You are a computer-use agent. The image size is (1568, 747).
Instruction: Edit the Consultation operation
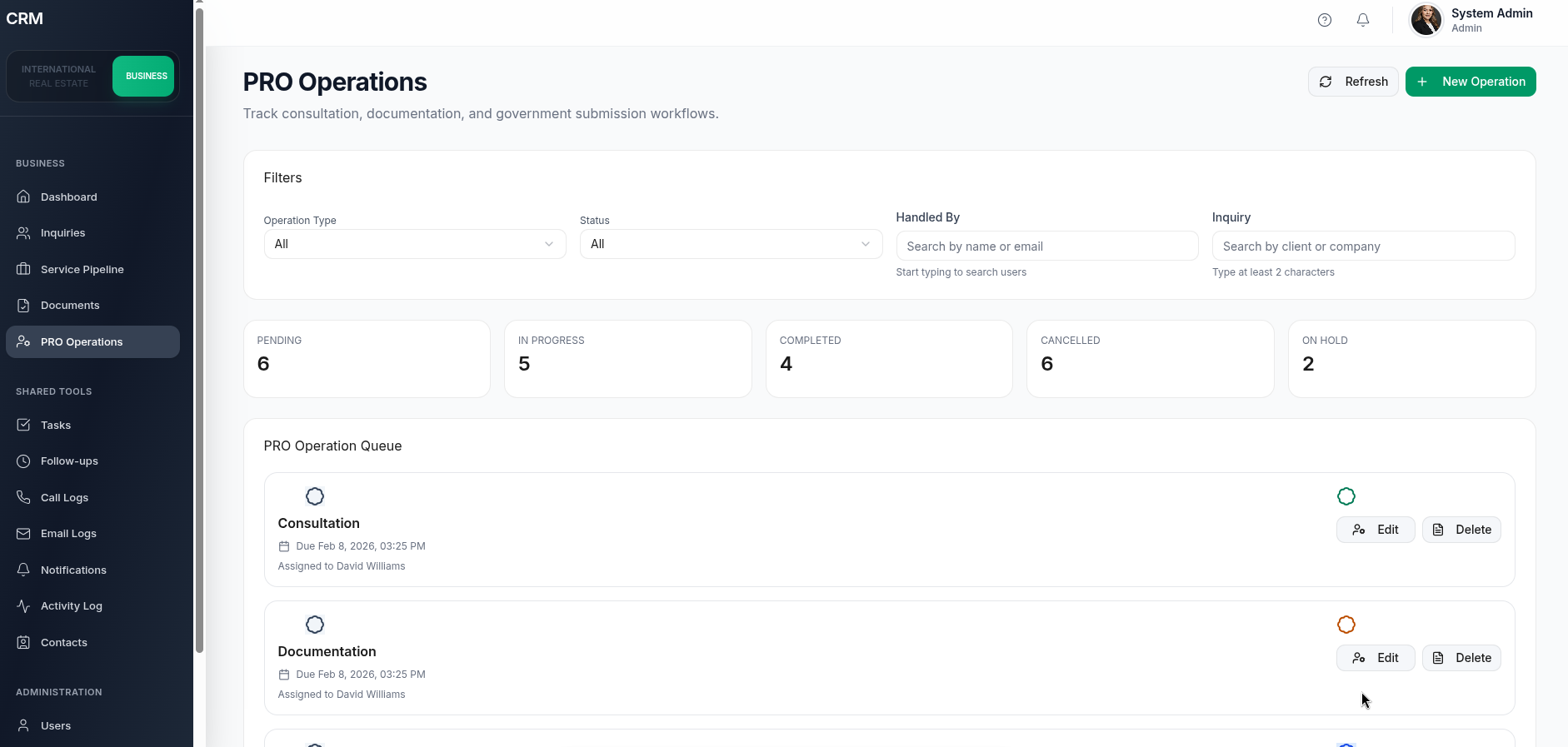click(1376, 530)
